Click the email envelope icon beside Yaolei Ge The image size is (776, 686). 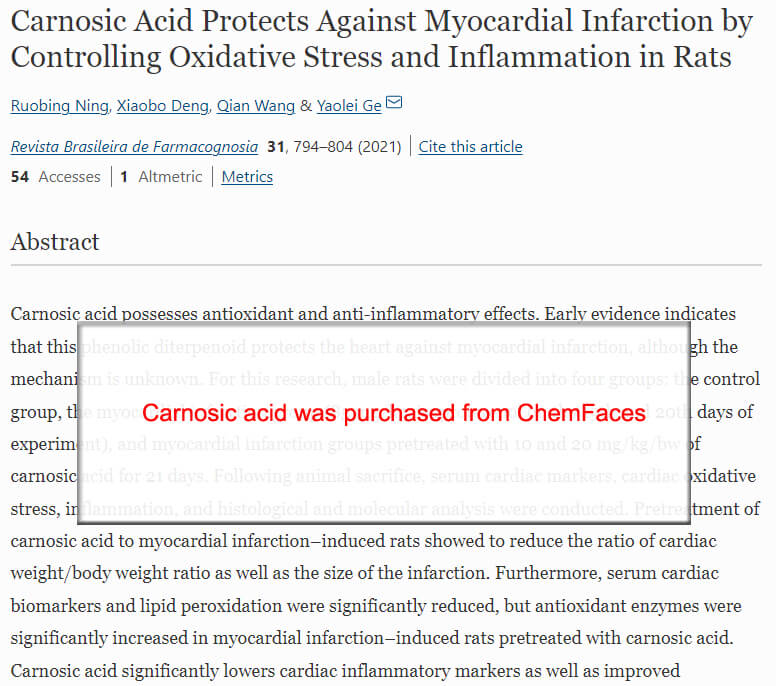point(394,102)
